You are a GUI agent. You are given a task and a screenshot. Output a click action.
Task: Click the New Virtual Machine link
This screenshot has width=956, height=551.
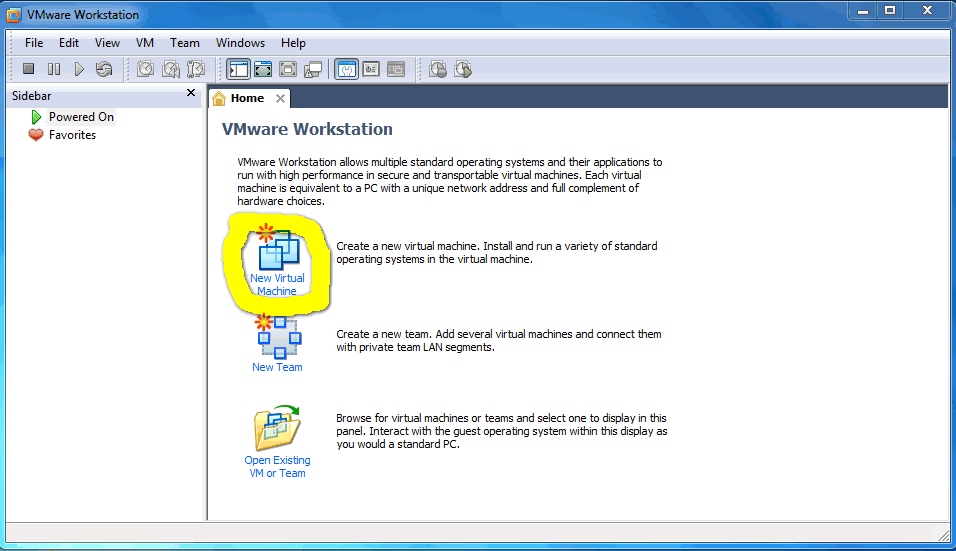tap(277, 285)
